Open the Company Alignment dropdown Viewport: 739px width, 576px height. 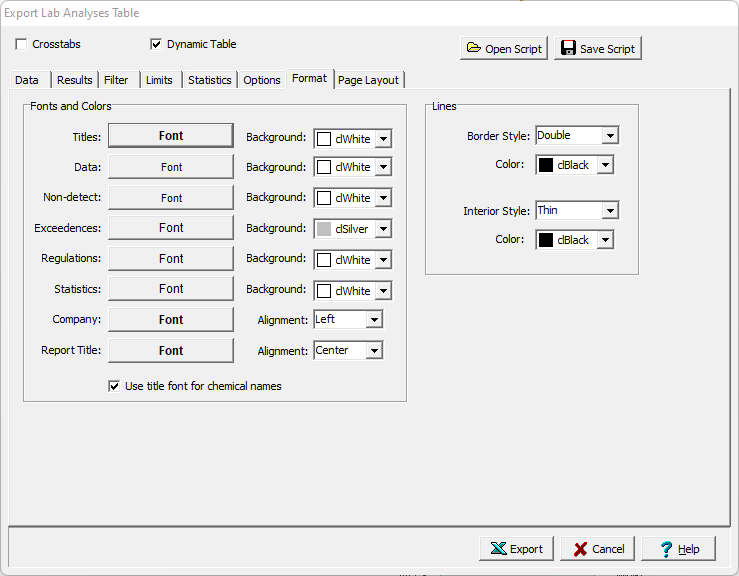374,320
